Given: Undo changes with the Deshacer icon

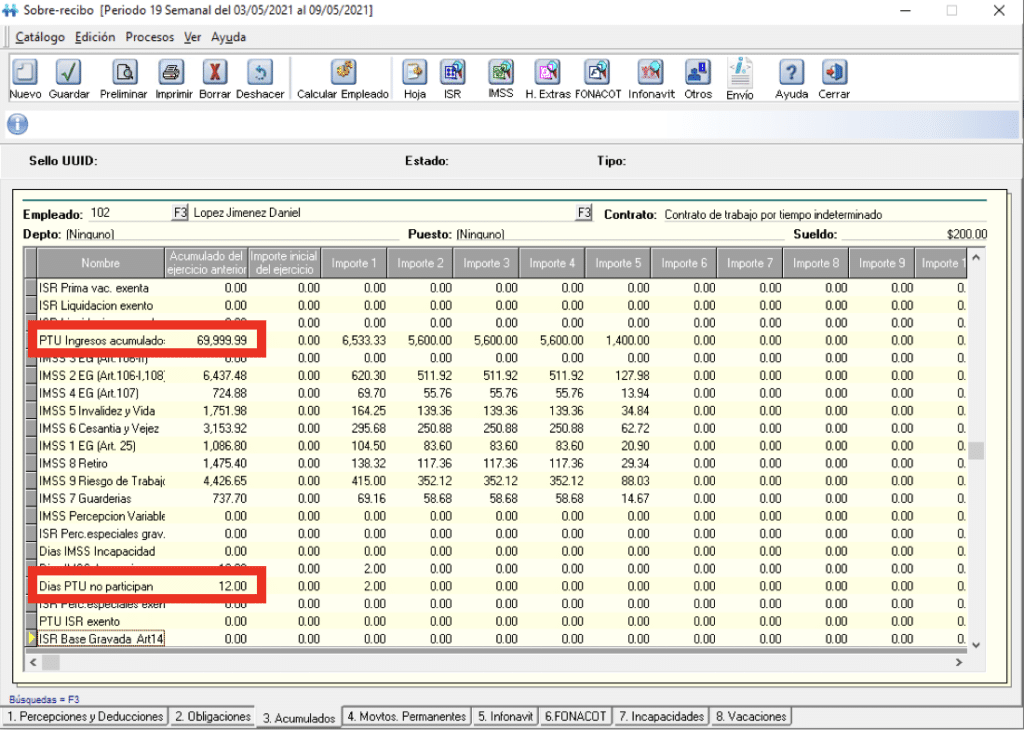Looking at the screenshot, I should coord(260,73).
